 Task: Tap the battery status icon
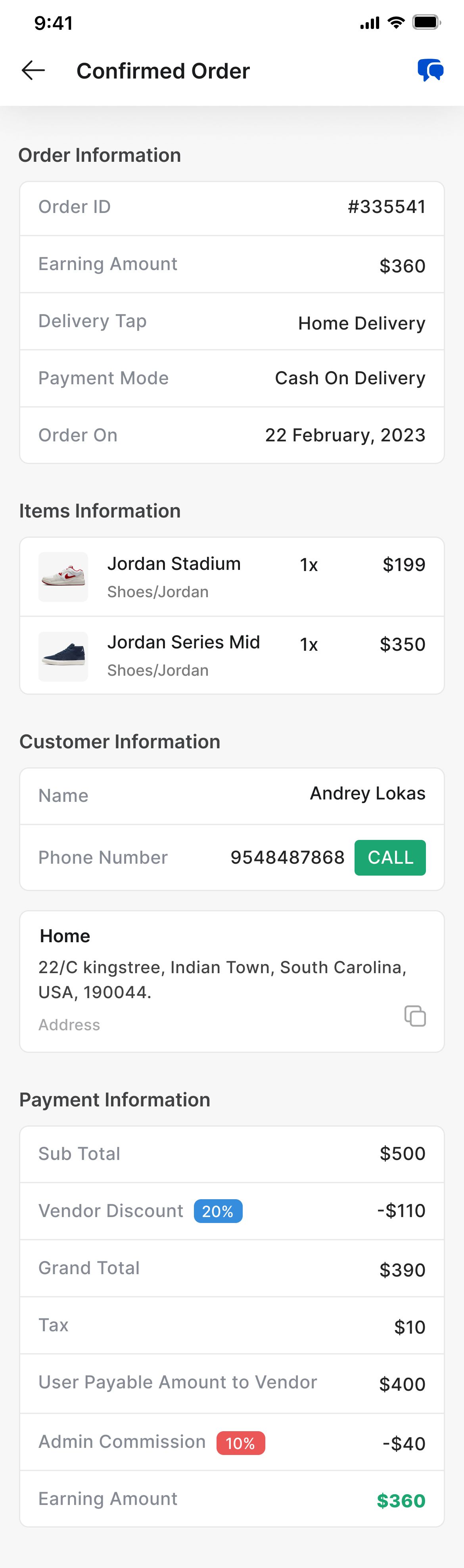426,23
